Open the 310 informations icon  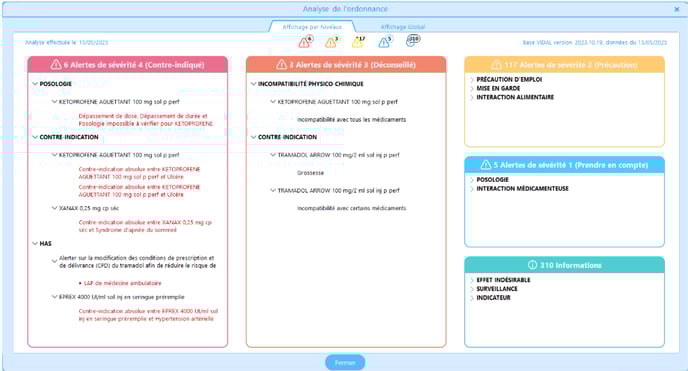413,40
